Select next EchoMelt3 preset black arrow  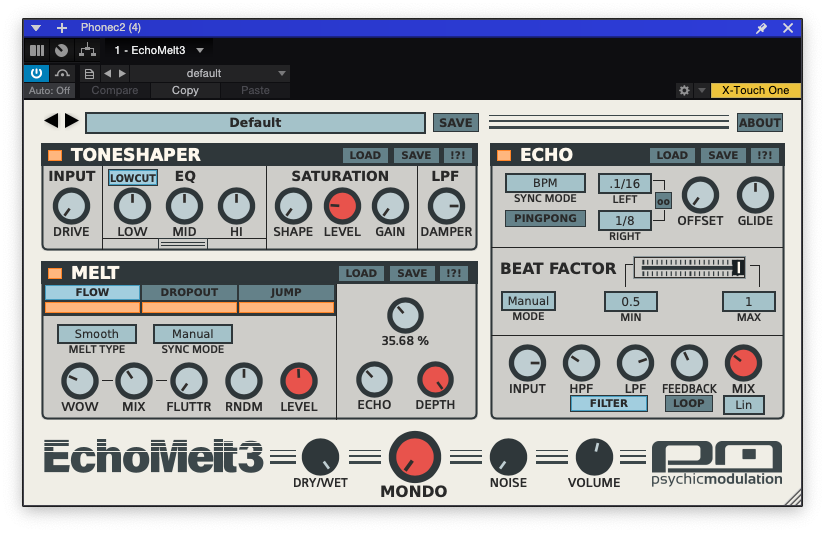[x=72, y=121]
